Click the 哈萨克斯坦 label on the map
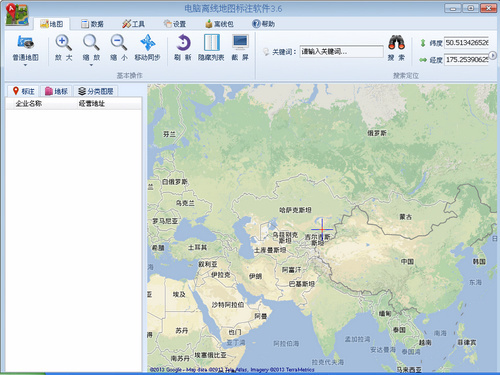Screen dimensions: 500x375 click(x=295, y=210)
